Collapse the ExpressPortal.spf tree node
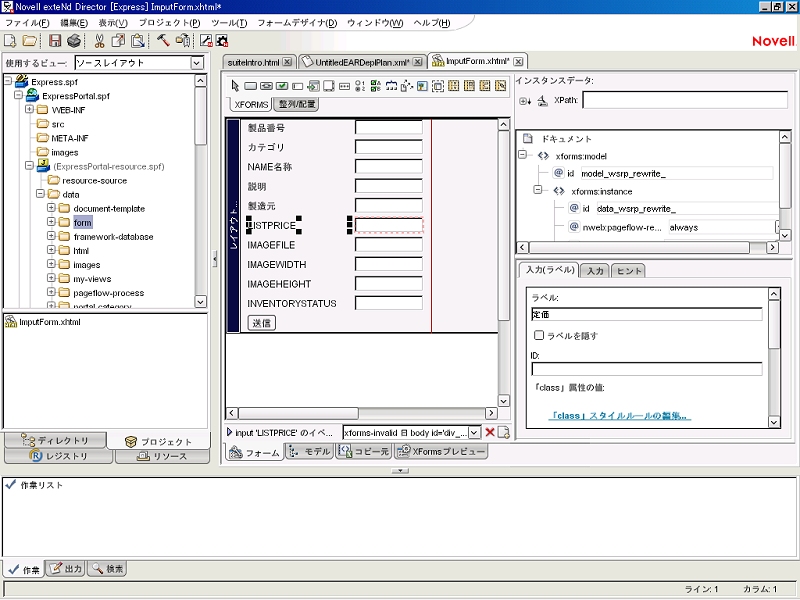The width and height of the screenshot is (800, 600). point(18,95)
